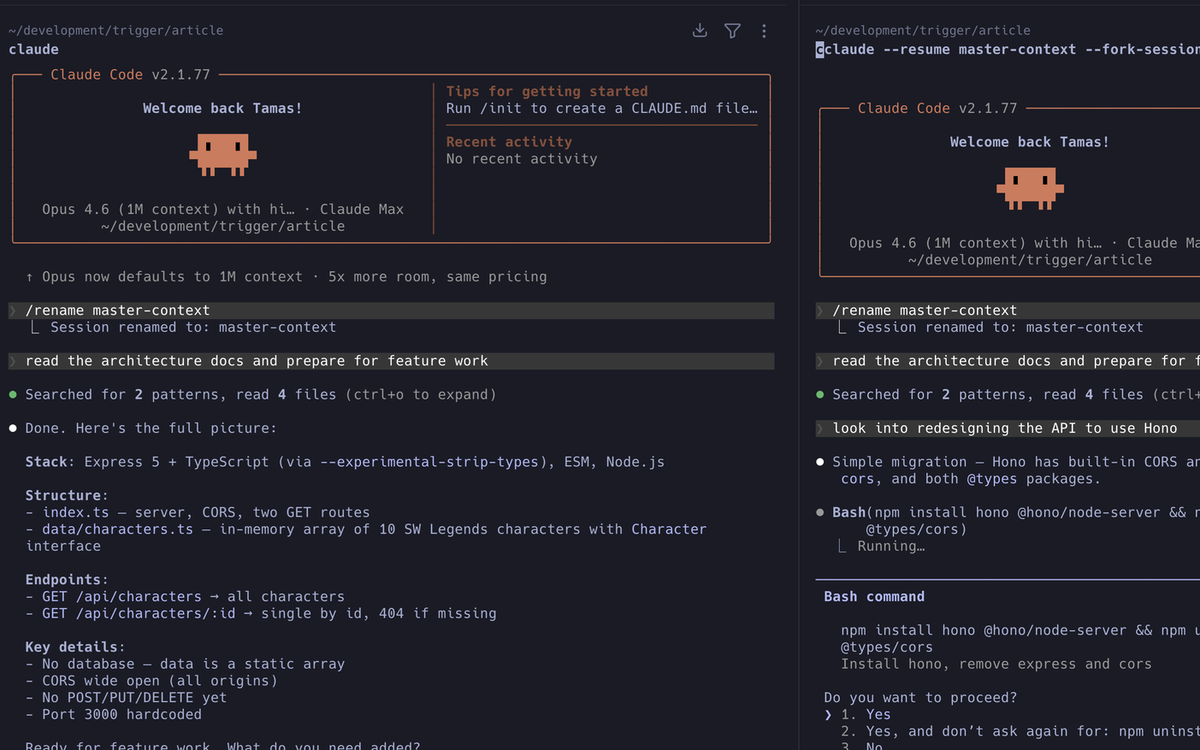Click 'Opus 4.6 (1M context)' model line in right pane
Image resolution: width=1200 pixels, height=750 pixels.
pos(1024,244)
